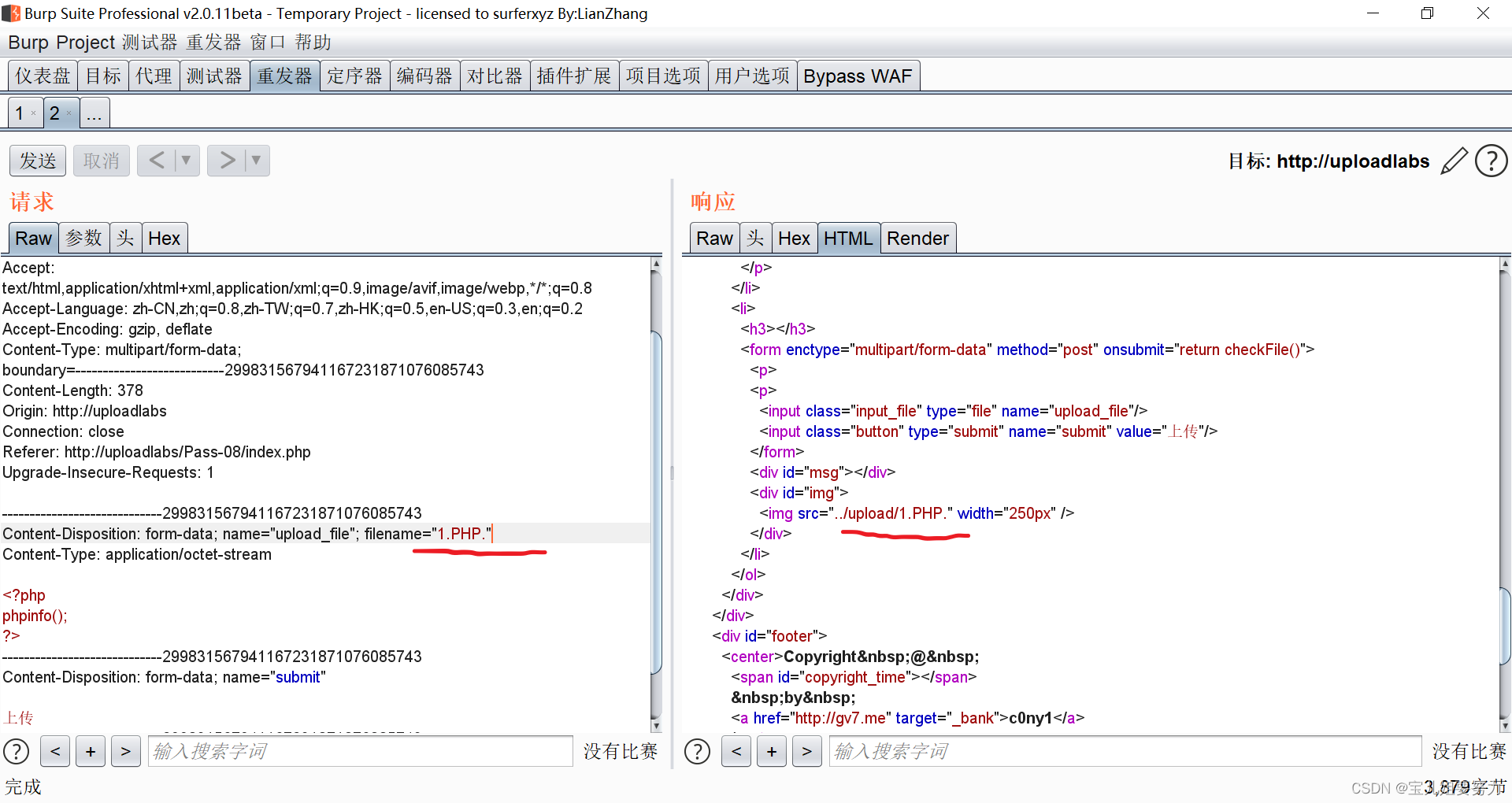Viewport: 1512px width, 803px height.
Task: Select request Raw view tab
Action: [33, 238]
